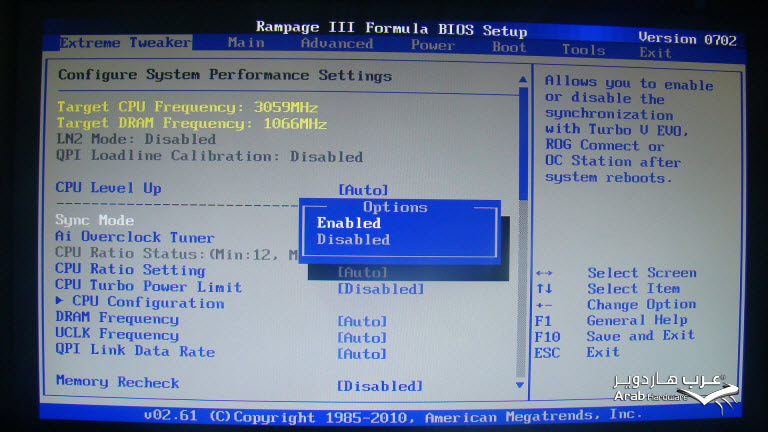Viewport: 768px width, 432px height.
Task: Select Ai Overclock Tuner setting
Action: [x=135, y=237]
